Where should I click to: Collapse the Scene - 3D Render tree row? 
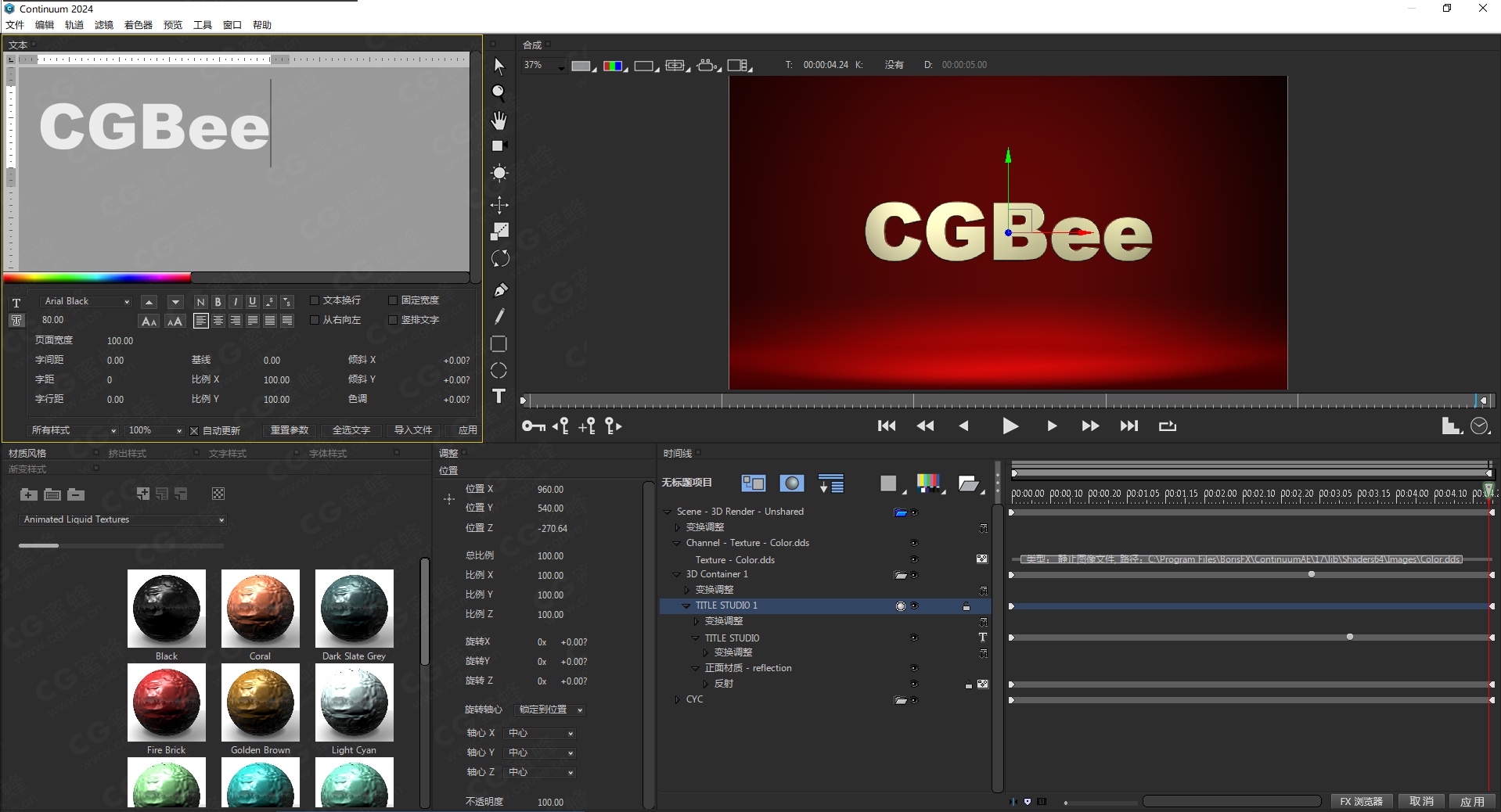[x=668, y=512]
